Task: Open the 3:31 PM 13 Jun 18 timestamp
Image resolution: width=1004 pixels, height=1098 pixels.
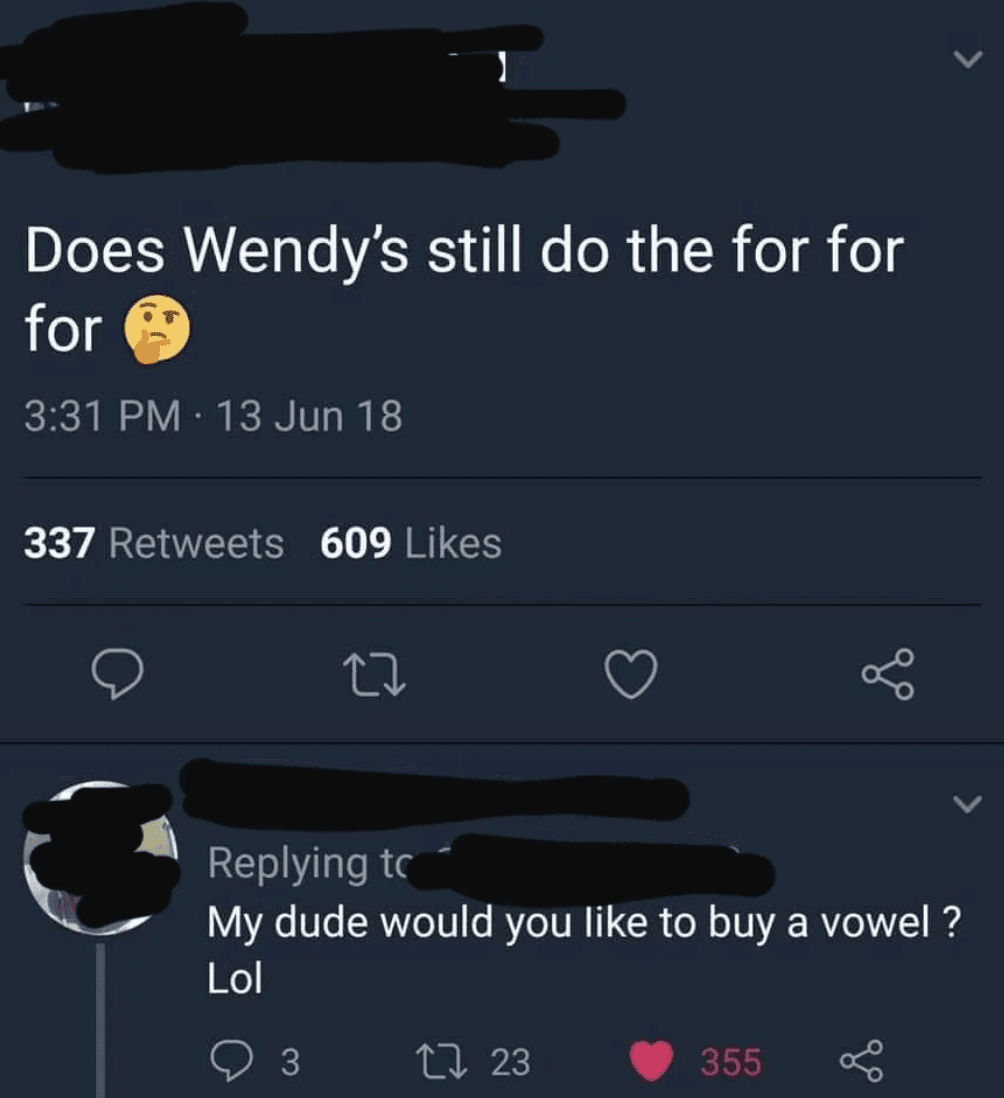Action: 214,416
